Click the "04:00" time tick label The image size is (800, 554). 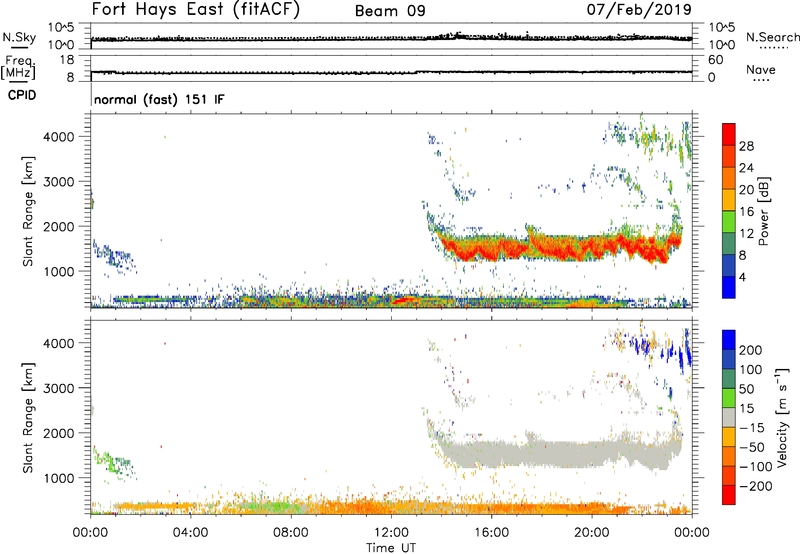click(x=190, y=533)
